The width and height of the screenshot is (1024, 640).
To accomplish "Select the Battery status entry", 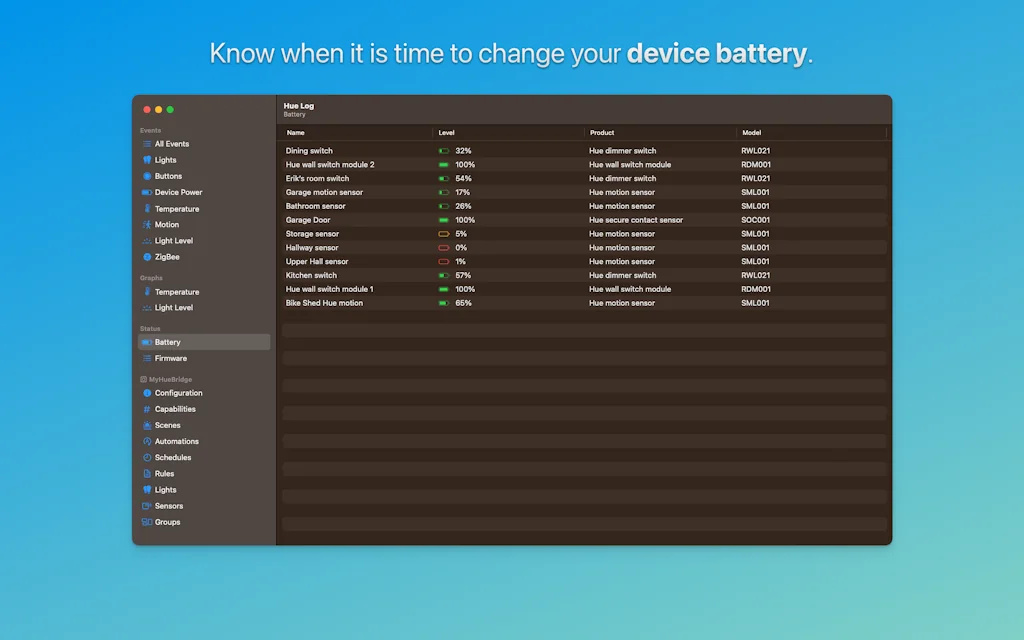I will point(166,341).
